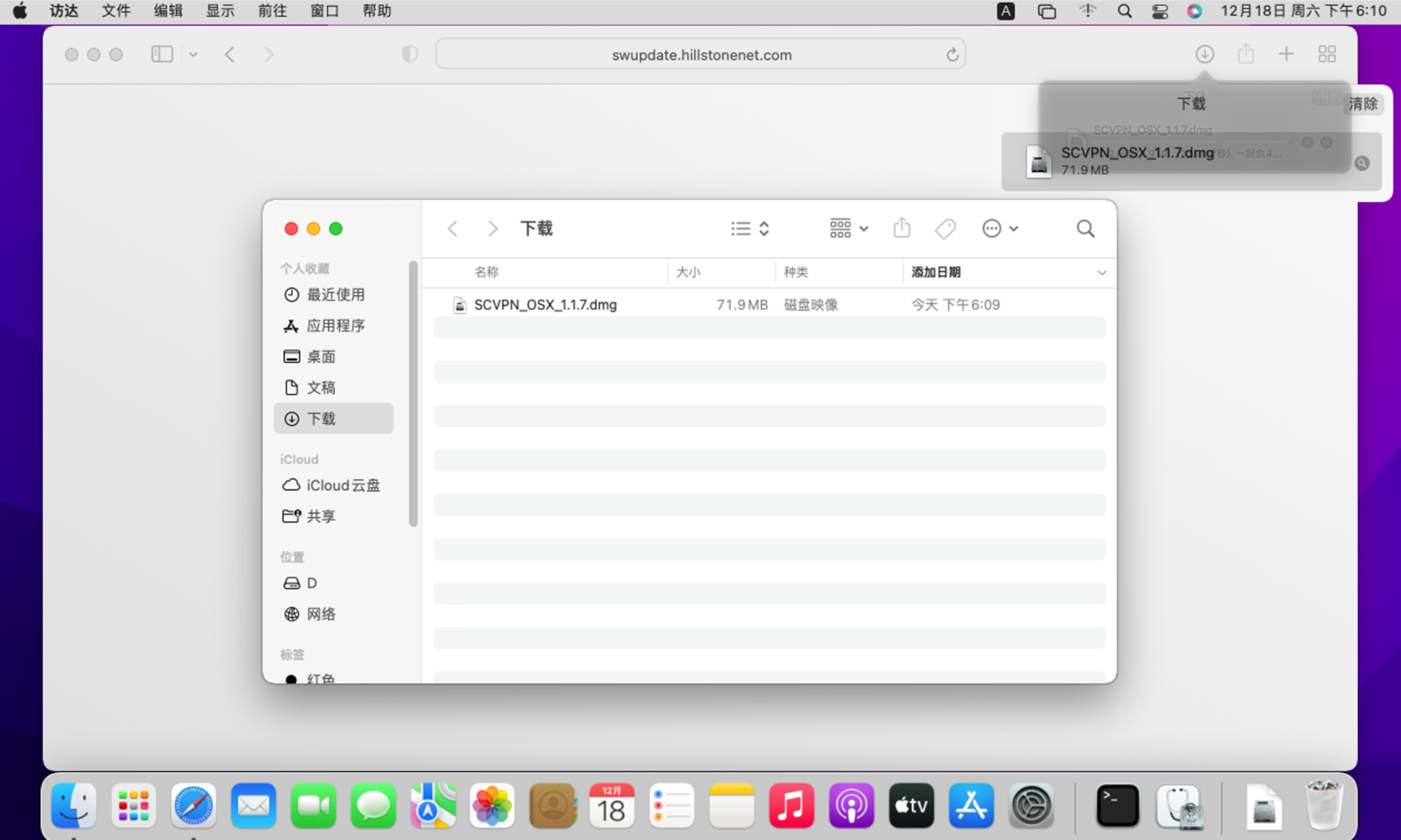This screenshot has height=840, width=1401.
Task: Click Finder share button
Action: (902, 228)
